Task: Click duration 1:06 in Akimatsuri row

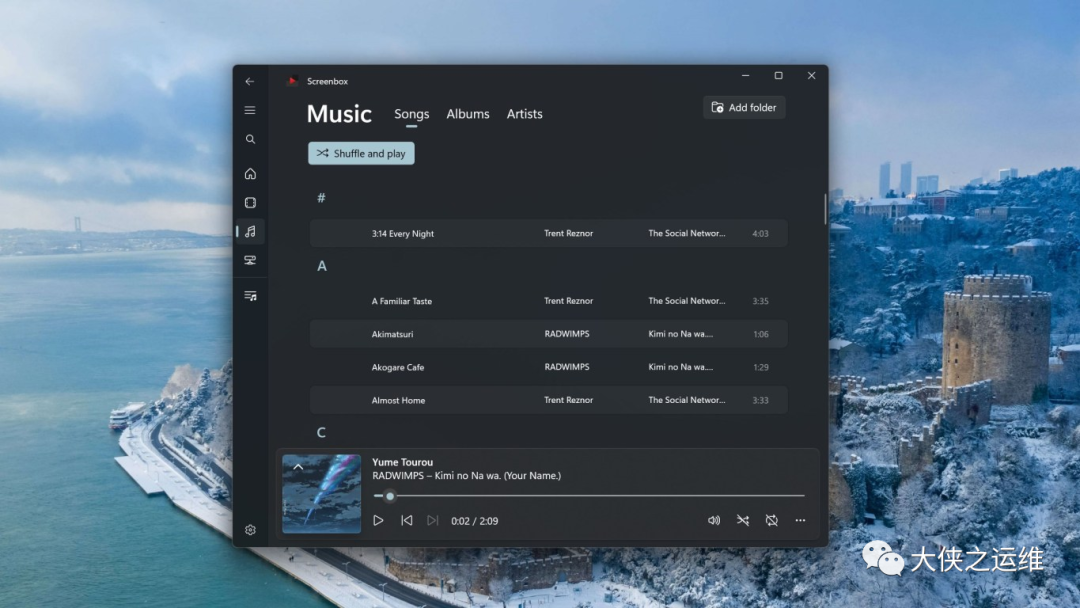Action: pyautogui.click(x=760, y=334)
